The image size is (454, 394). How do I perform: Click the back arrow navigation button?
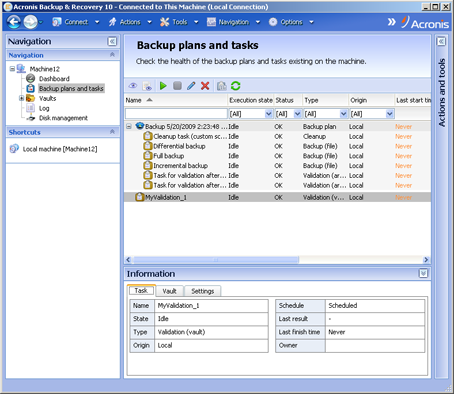click(14, 22)
